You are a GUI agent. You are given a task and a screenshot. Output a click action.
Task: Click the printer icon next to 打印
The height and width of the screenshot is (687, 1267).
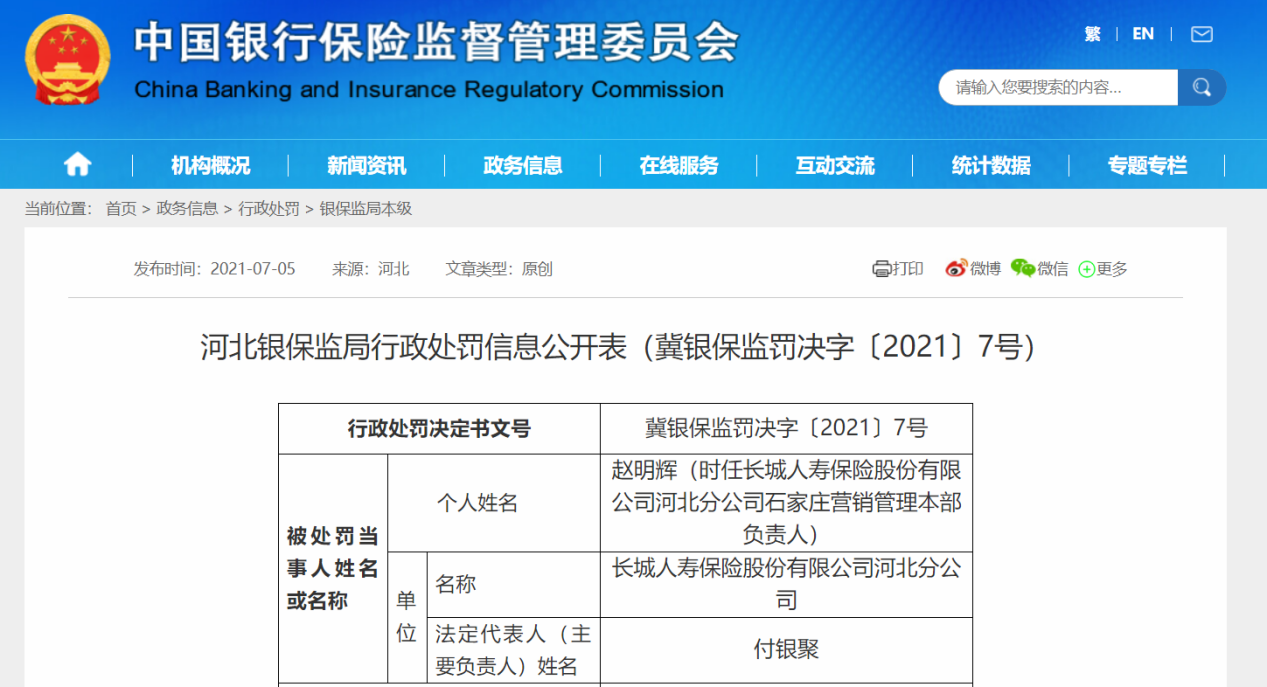881,269
